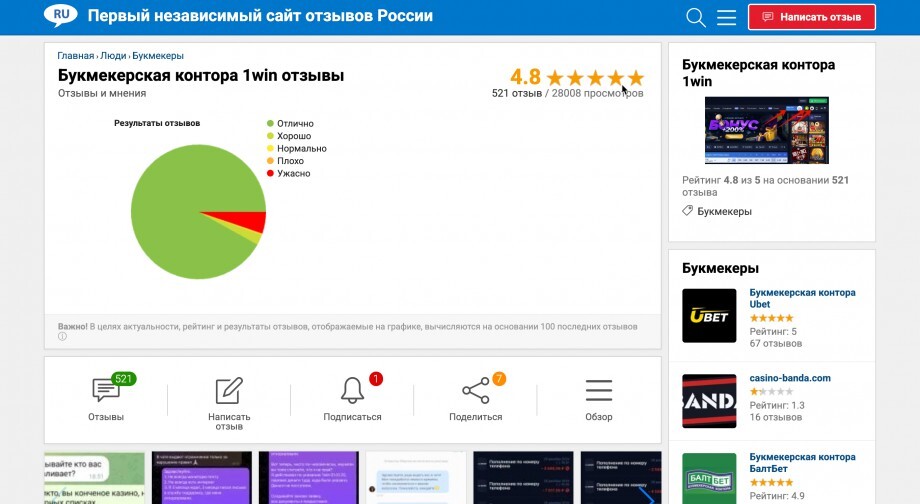Go to Главная breadcrumb link
This screenshot has height=504, width=920.
pyautogui.click(x=76, y=56)
